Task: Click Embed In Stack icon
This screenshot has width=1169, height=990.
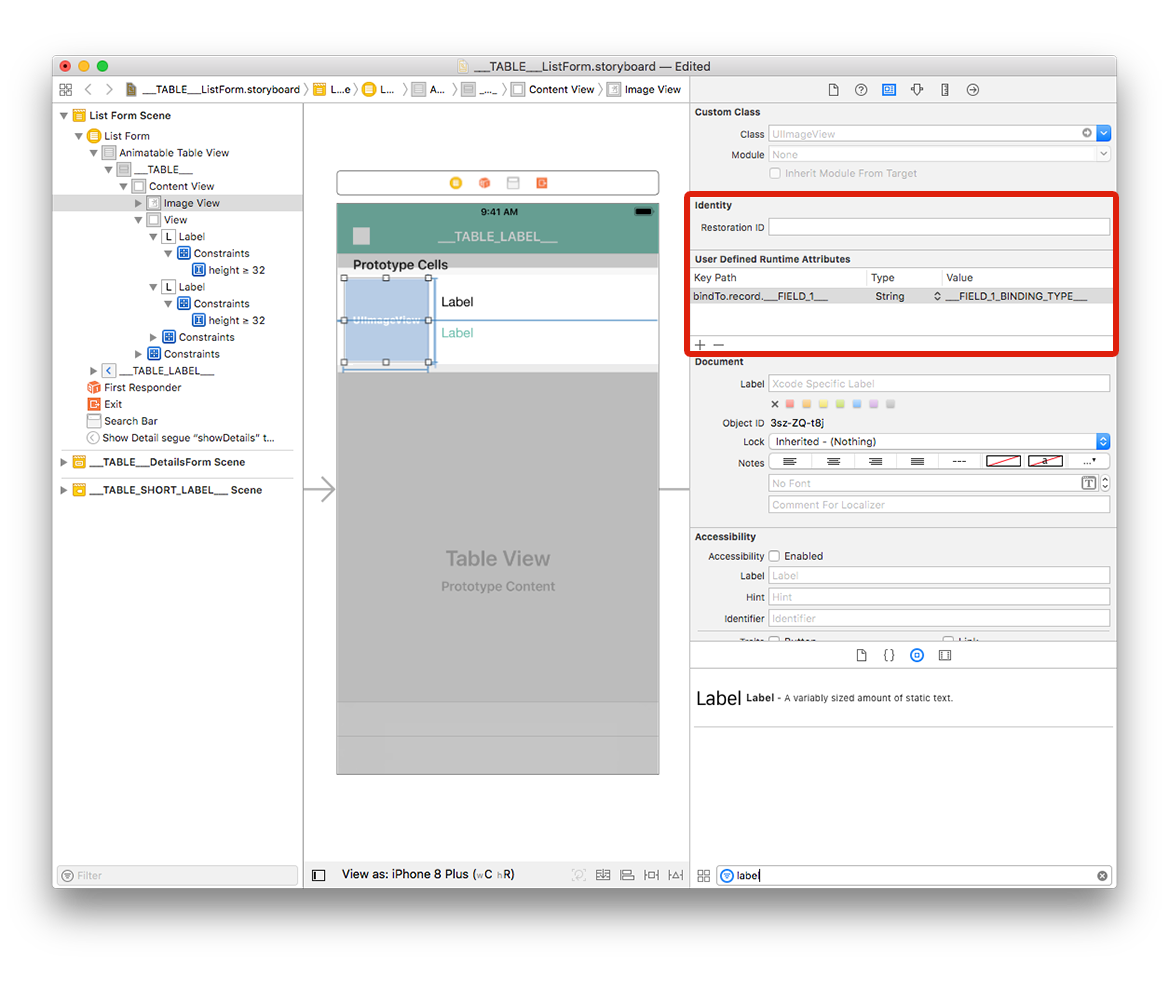Action: click(603, 875)
